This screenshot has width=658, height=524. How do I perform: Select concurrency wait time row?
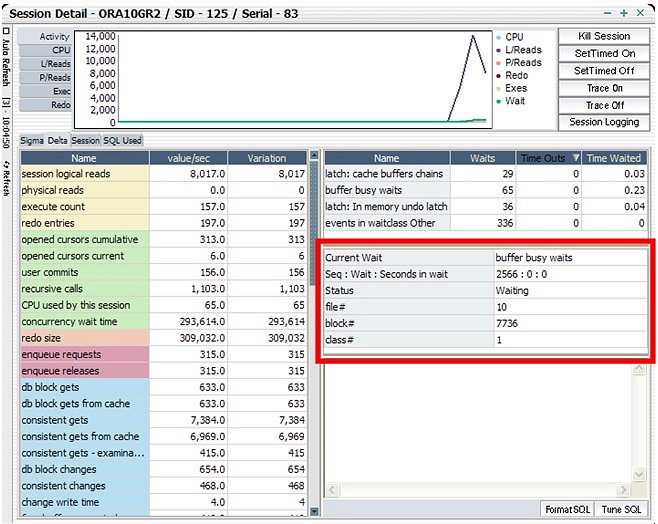coord(164,321)
